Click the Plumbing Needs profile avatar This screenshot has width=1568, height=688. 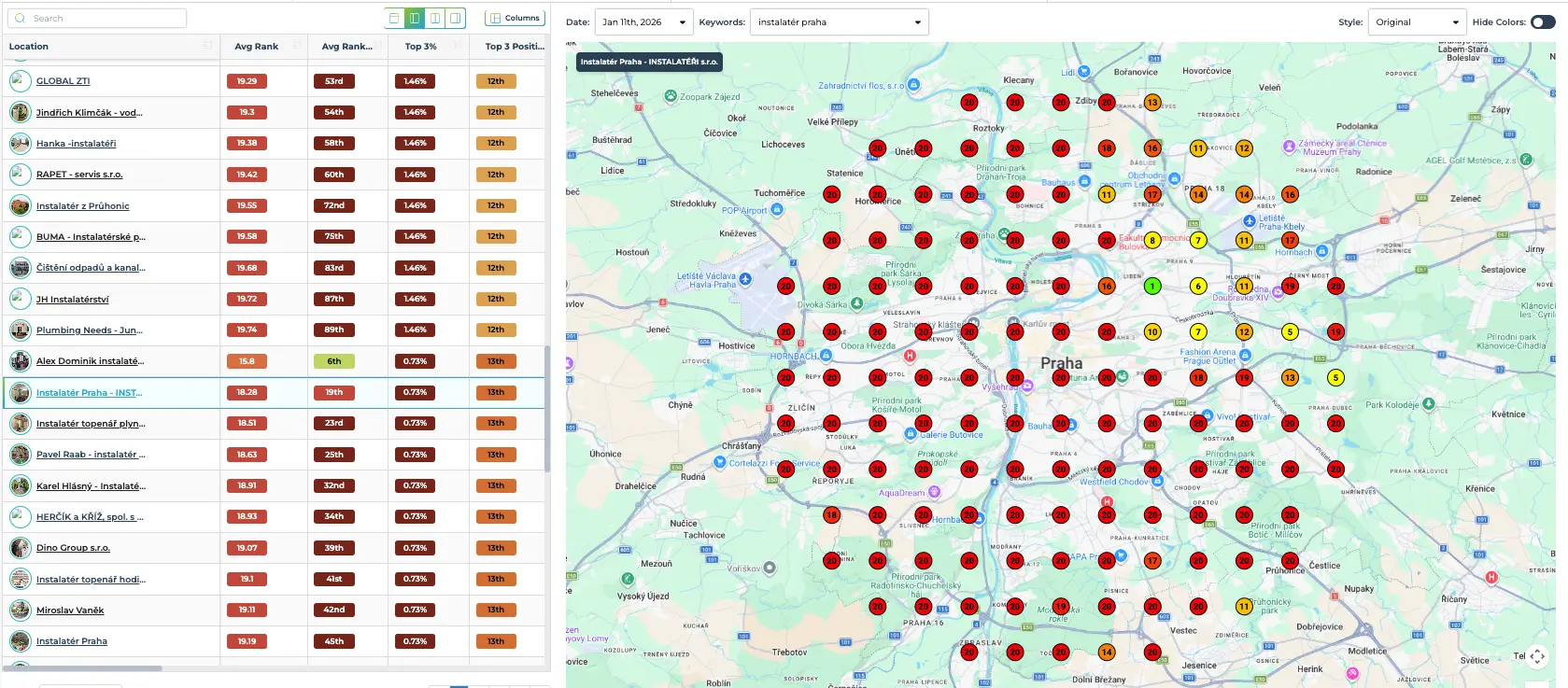[20, 330]
